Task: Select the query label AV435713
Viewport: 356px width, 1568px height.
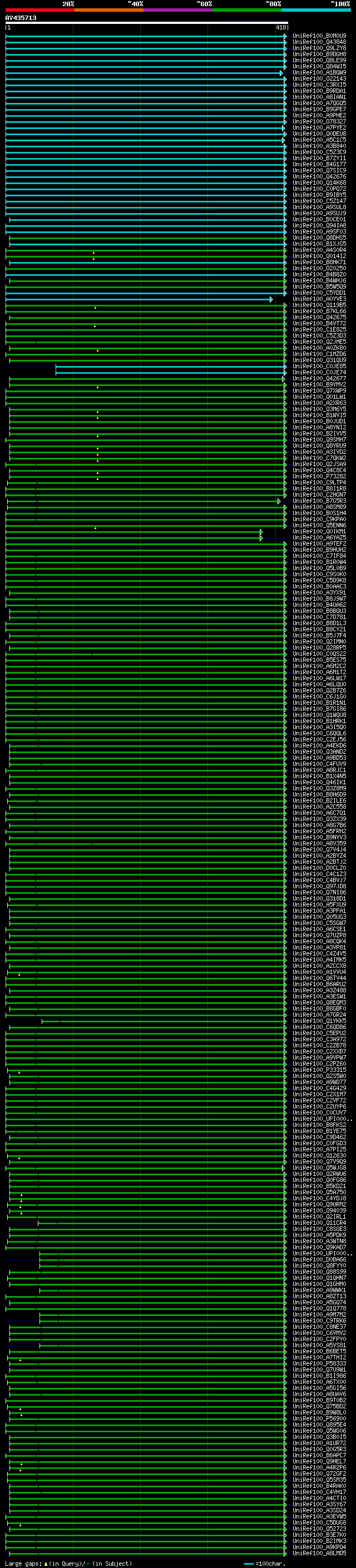Action: click(21, 18)
